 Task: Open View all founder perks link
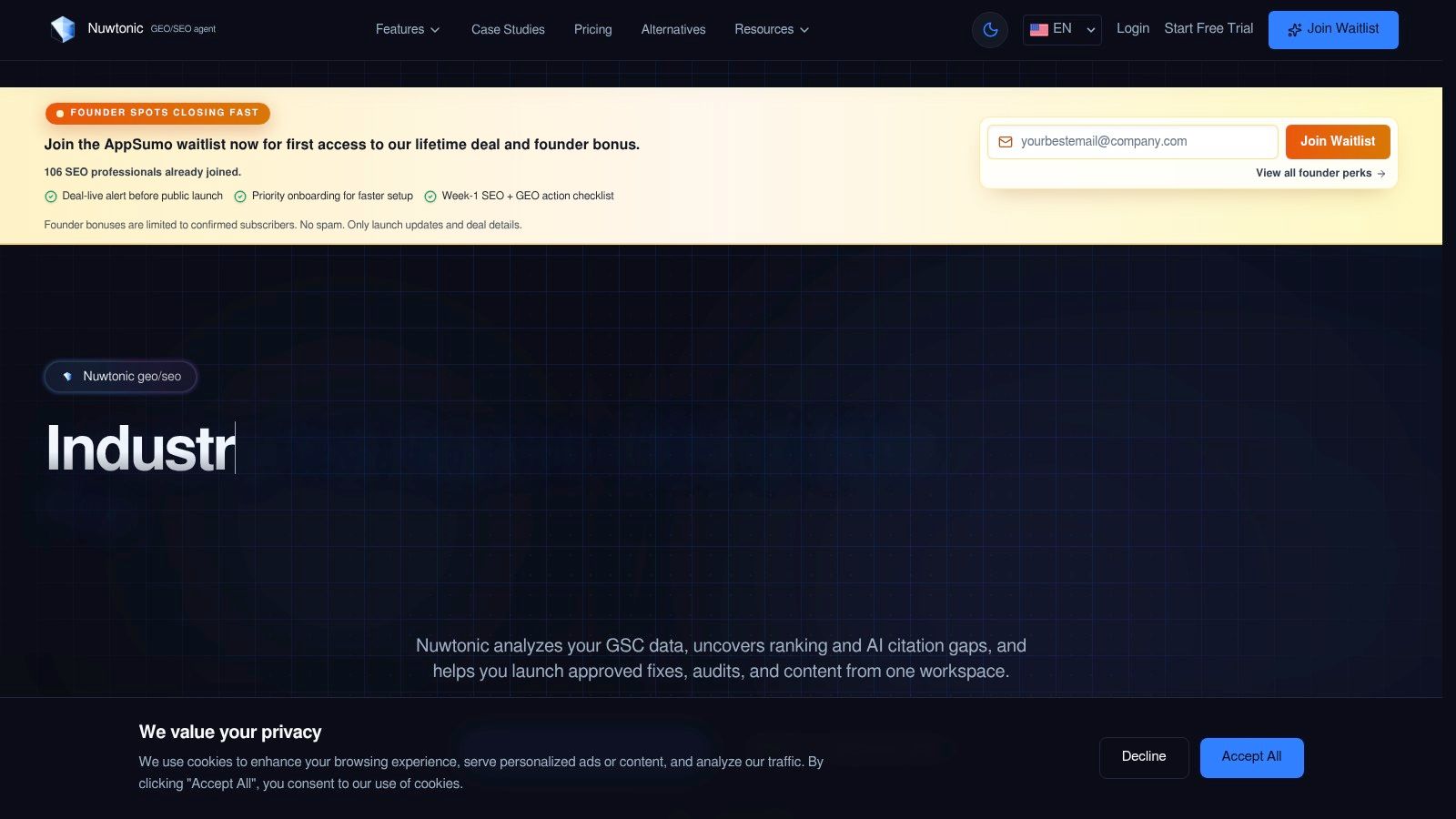click(x=1320, y=173)
